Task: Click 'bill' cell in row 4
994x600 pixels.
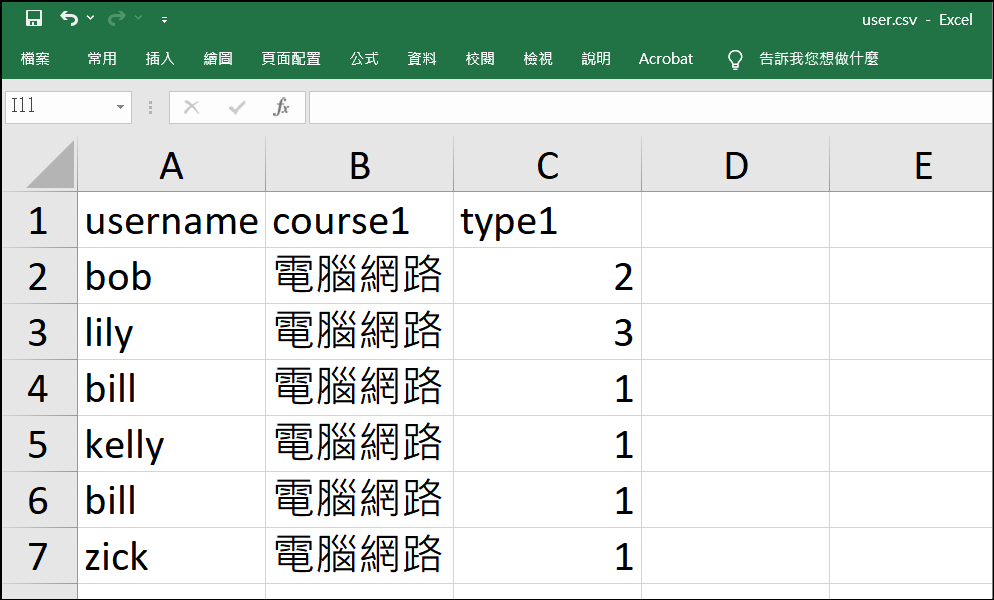Action: coord(171,388)
